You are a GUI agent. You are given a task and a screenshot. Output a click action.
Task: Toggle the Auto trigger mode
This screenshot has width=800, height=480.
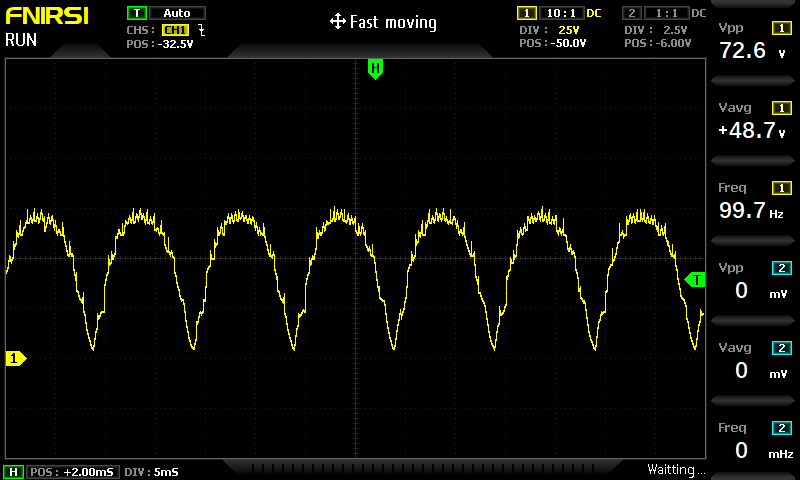click(x=177, y=13)
